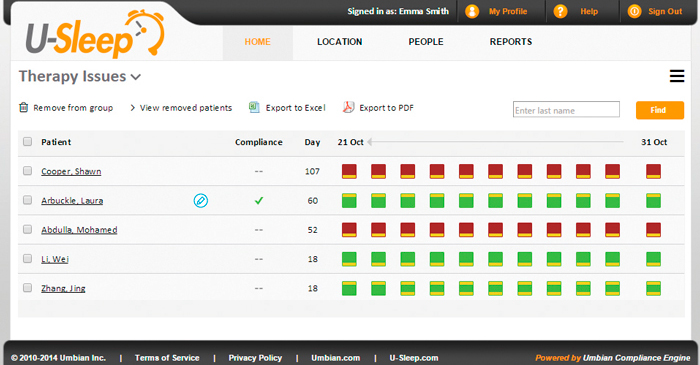The height and width of the screenshot is (365, 700).
Task: Click Arbuckle, Laura's 31 Oct green square
Action: [x=654, y=201]
